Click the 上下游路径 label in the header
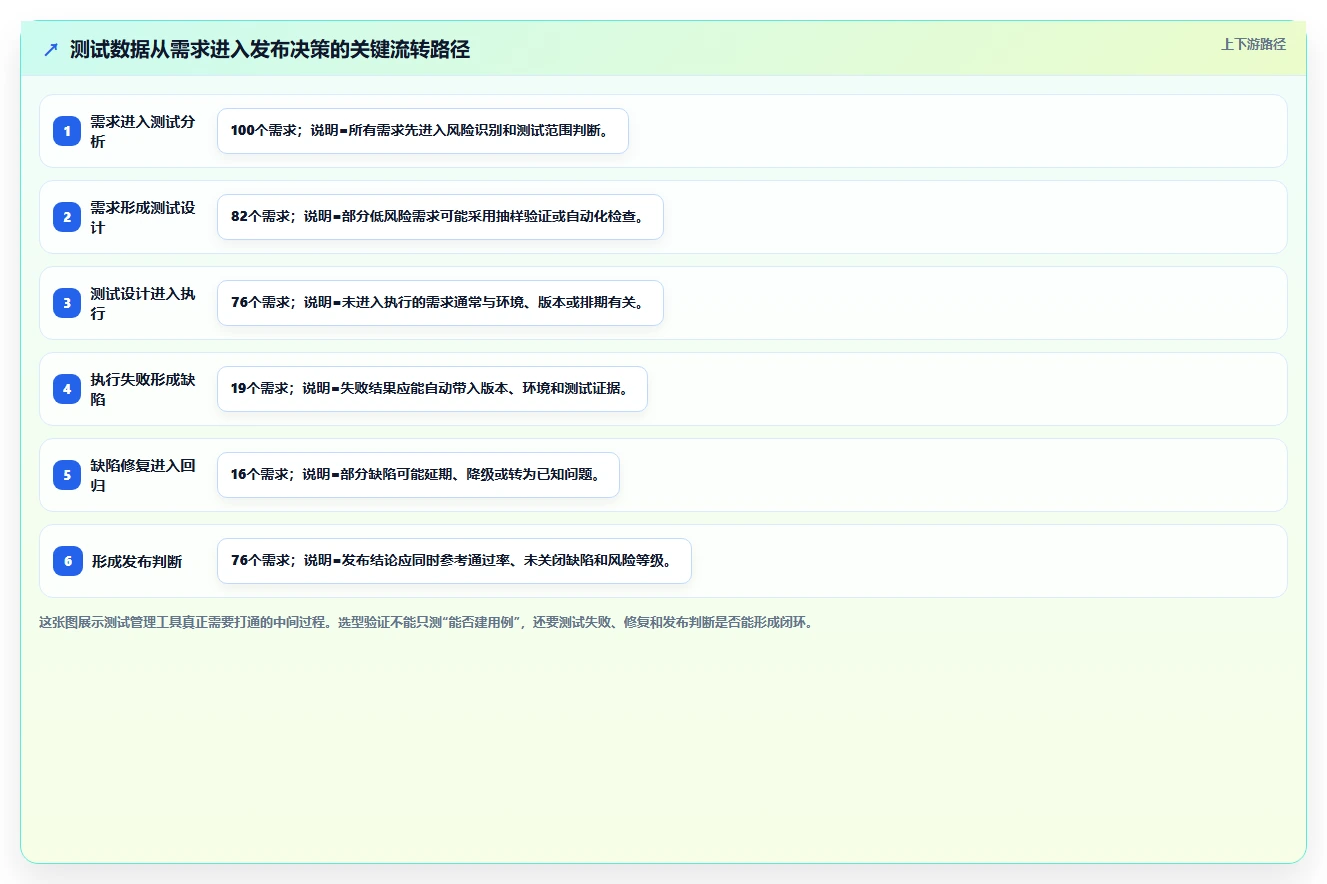Screen dimensions: 1327x884 1253,45
